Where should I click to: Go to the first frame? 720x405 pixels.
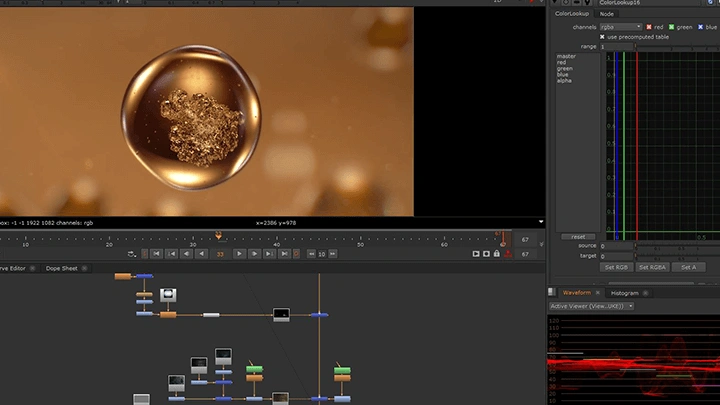click(x=156, y=254)
